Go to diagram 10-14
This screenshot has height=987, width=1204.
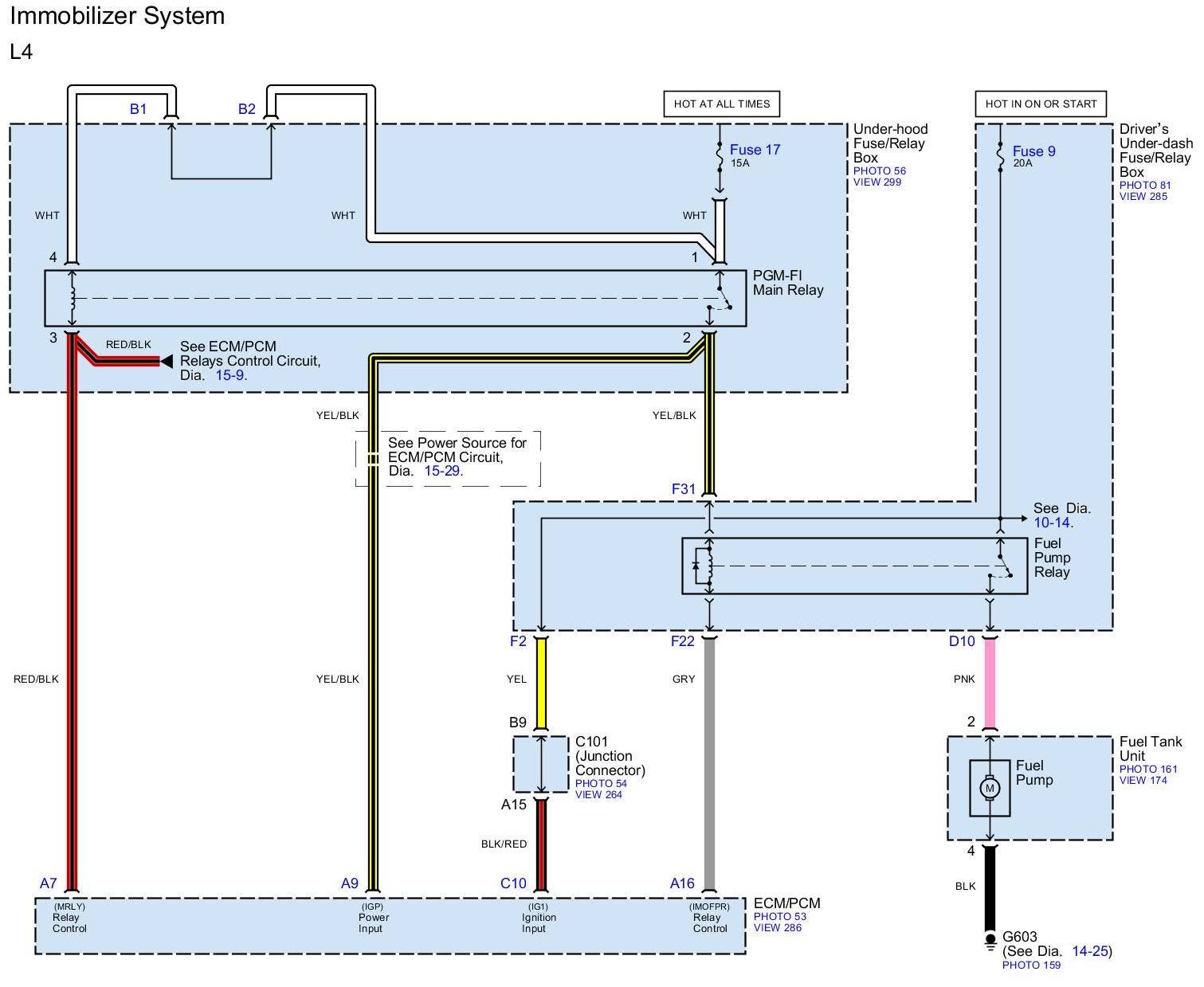click(1052, 523)
